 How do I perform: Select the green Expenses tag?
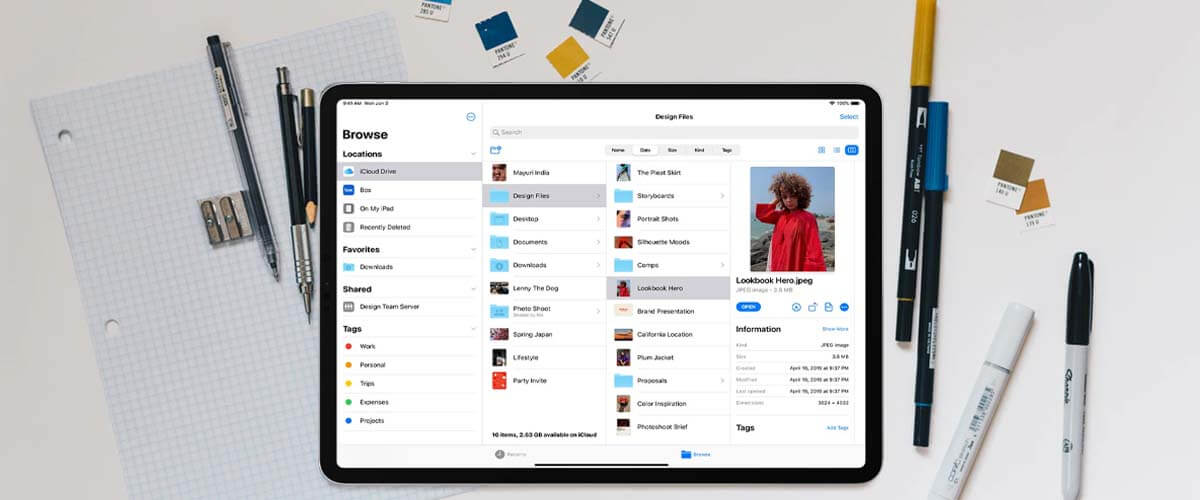411,402
